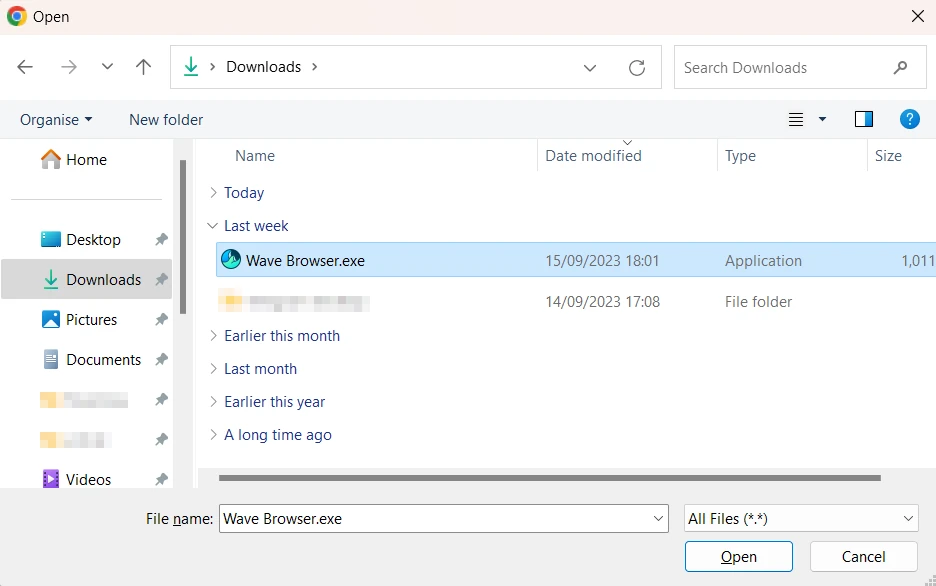Expand the Today group
The height and width of the screenshot is (586, 936).
[x=213, y=193]
